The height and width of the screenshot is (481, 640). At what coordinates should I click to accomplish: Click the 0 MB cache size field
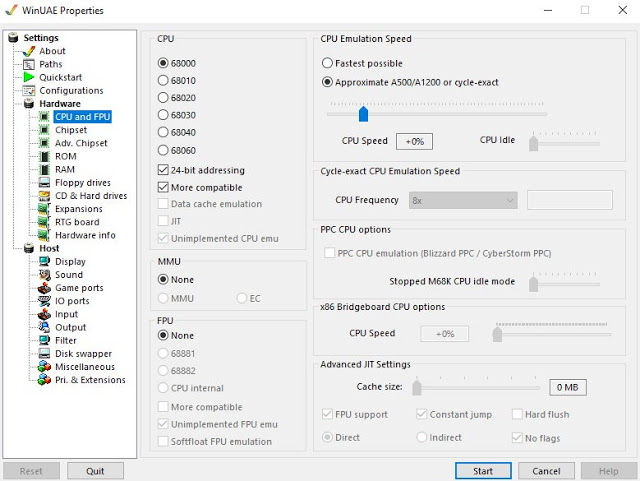pos(568,387)
